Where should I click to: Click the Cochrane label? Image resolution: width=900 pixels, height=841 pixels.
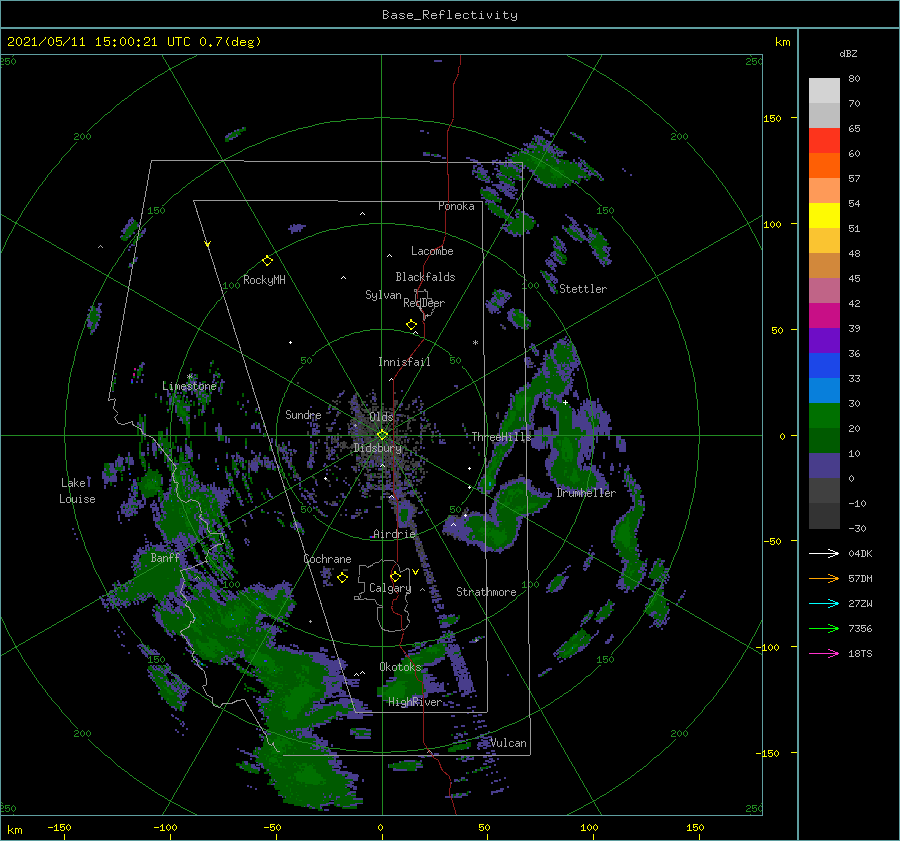pyautogui.click(x=327, y=559)
